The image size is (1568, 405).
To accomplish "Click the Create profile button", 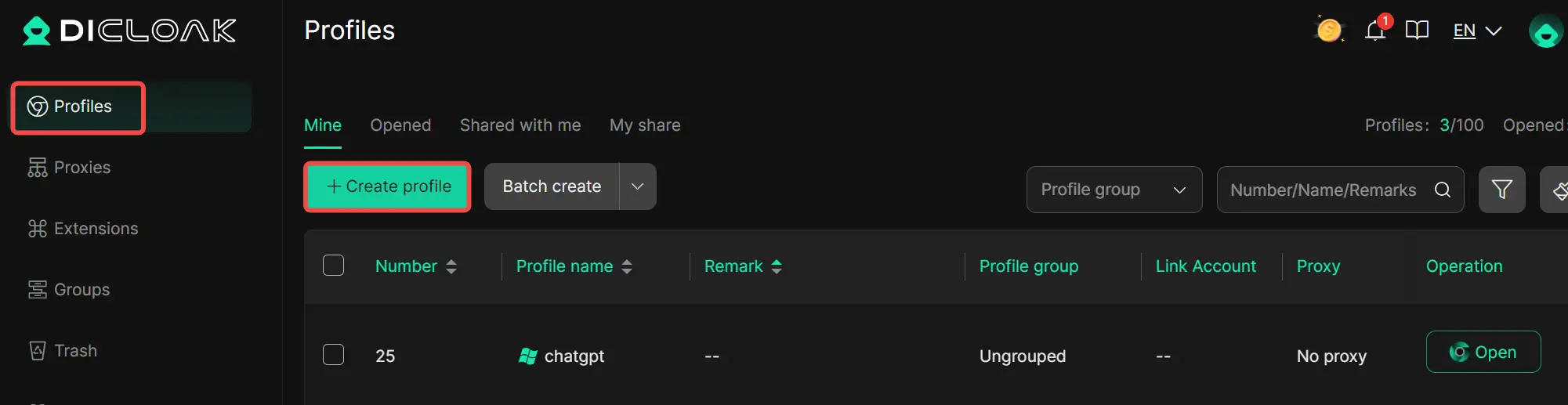I will coord(388,186).
